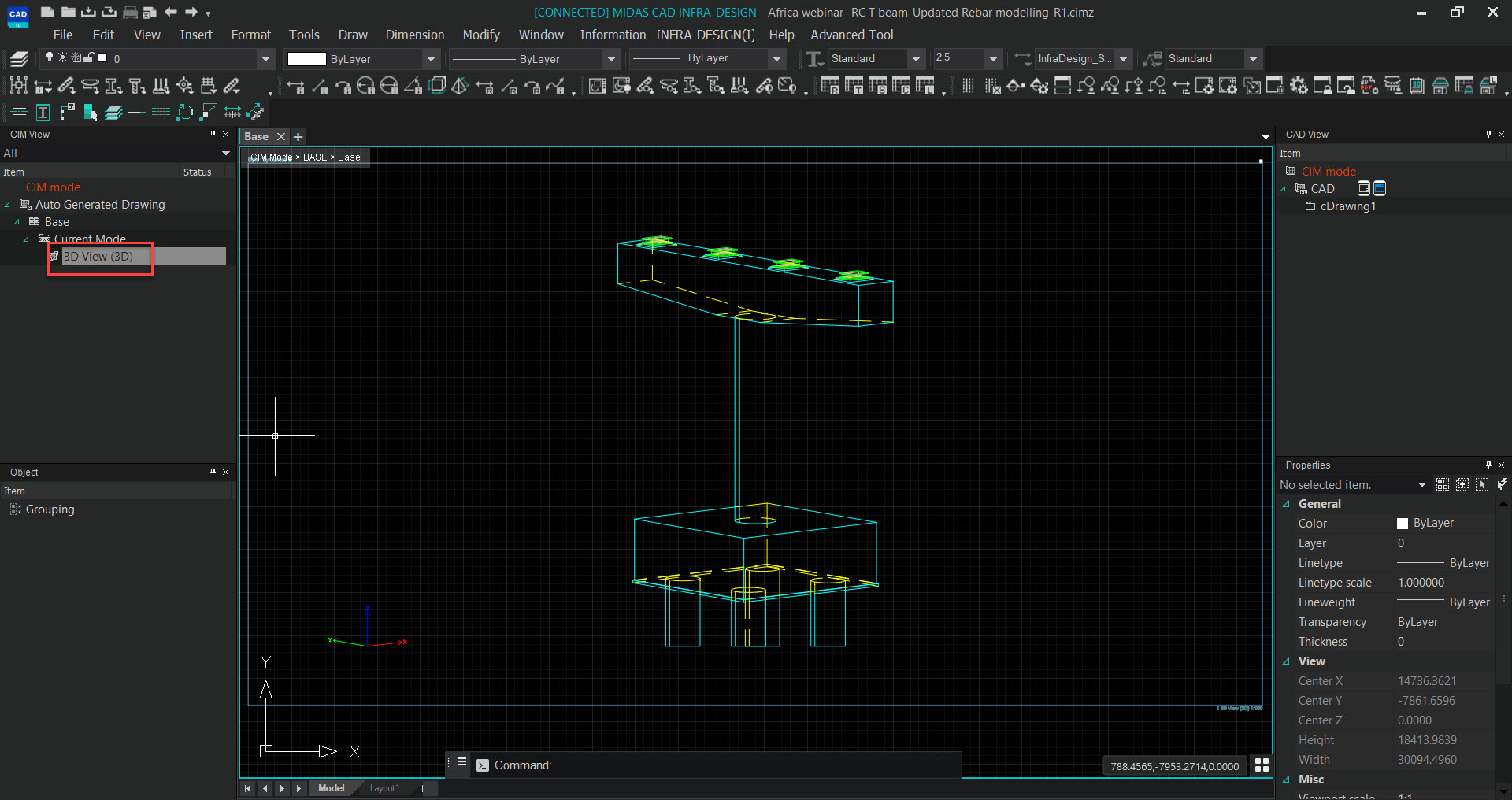Screen dimensions: 1512x800
Task: Open the INFRA-DESIGN(I) menu
Action: point(706,35)
